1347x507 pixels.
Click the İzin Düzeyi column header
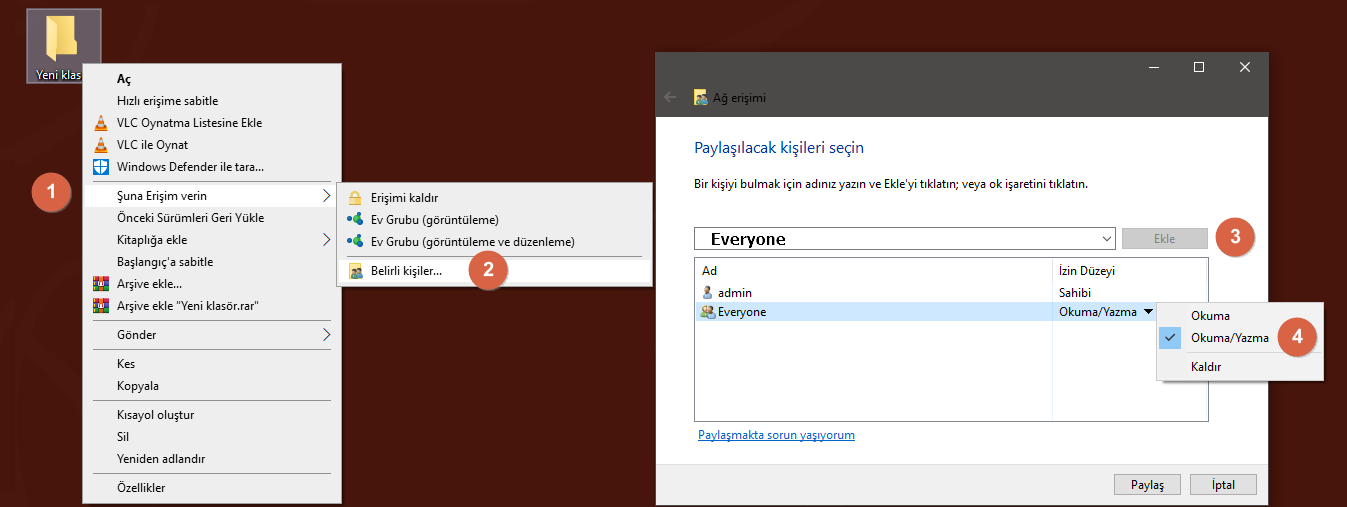1130,271
